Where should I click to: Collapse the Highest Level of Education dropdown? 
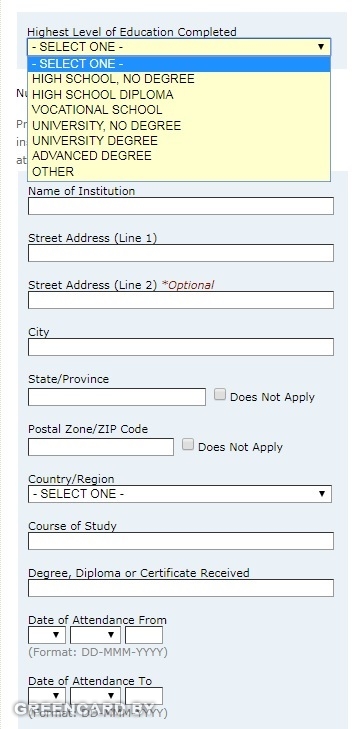[x=179, y=47]
